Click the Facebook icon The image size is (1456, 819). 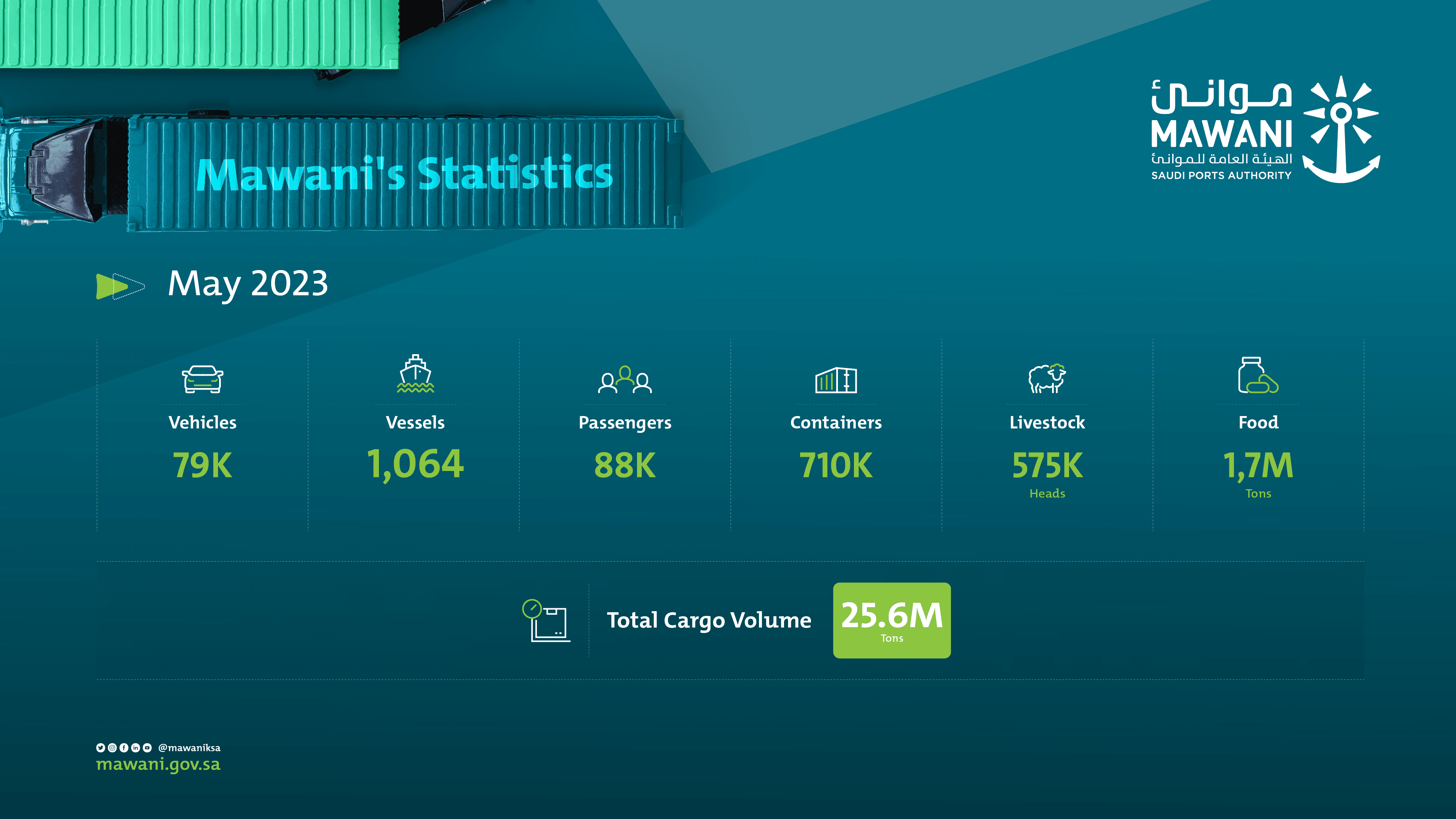pos(124,747)
